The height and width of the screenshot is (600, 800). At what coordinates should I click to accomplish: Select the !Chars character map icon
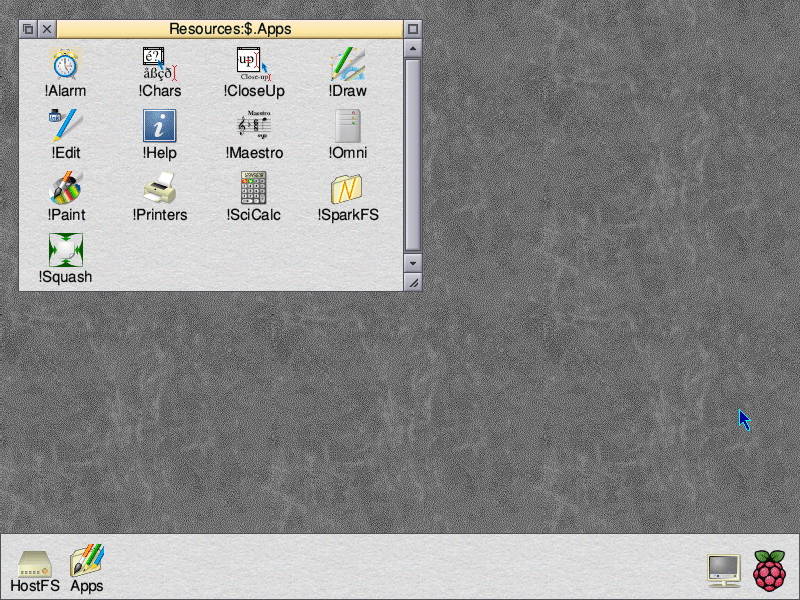coord(159,64)
